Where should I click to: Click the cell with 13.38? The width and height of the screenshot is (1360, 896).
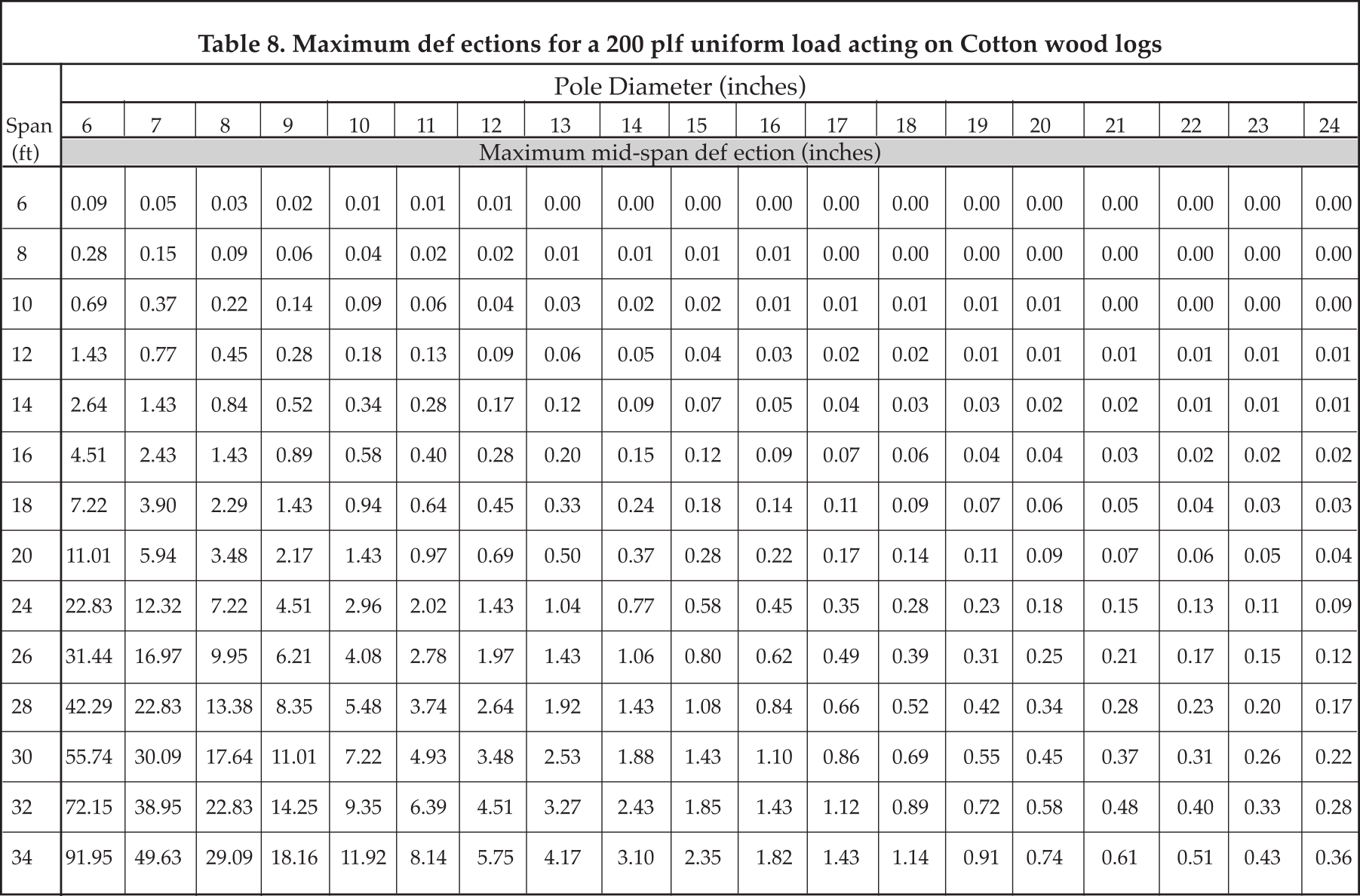click(229, 707)
